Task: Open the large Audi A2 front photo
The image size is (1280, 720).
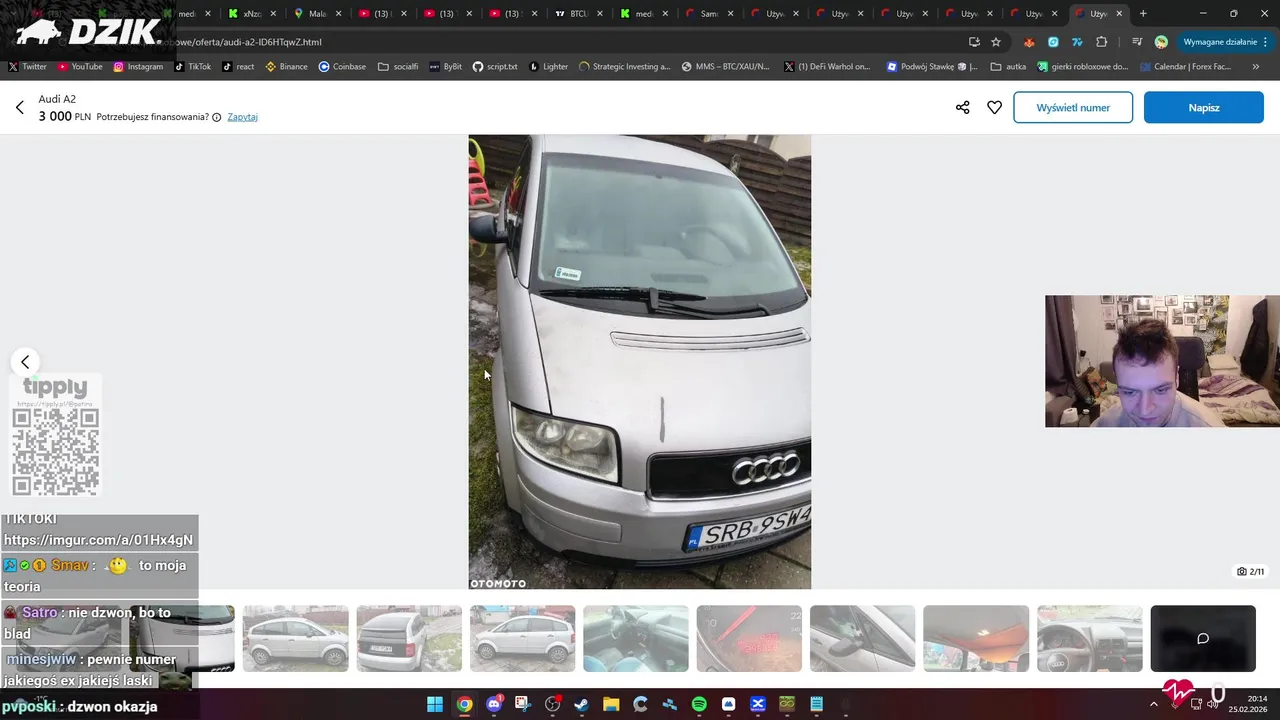Action: 639,362
